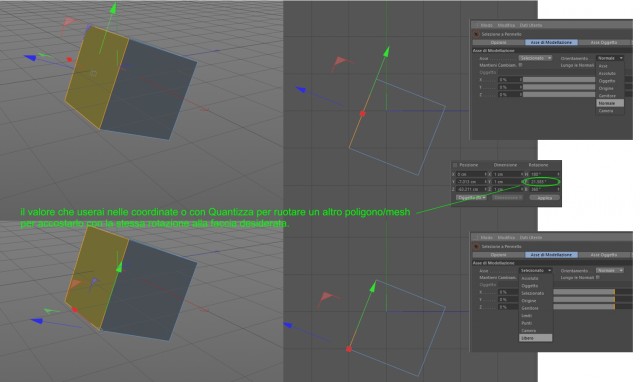The height and width of the screenshot is (382, 640).
Task: Open Asse dropdown showing Selezionato in upper panel
Action: click(x=536, y=58)
